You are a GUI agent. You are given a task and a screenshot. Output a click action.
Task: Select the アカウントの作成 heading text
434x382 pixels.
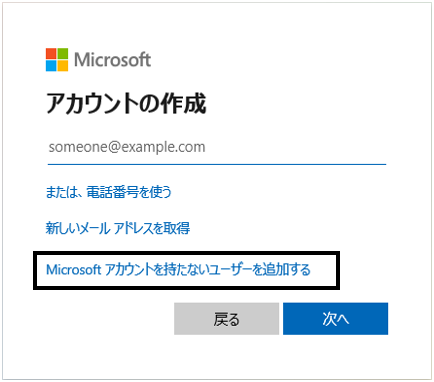(x=126, y=103)
